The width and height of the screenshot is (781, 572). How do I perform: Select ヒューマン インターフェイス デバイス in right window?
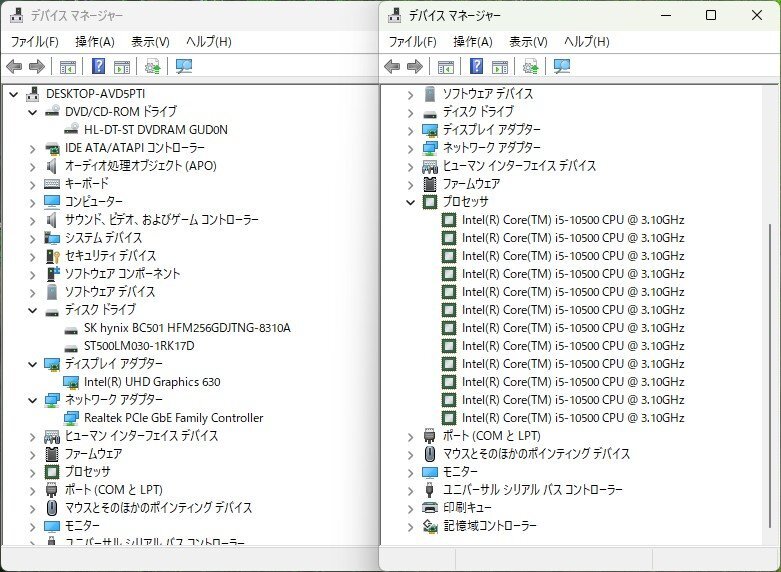520,165
